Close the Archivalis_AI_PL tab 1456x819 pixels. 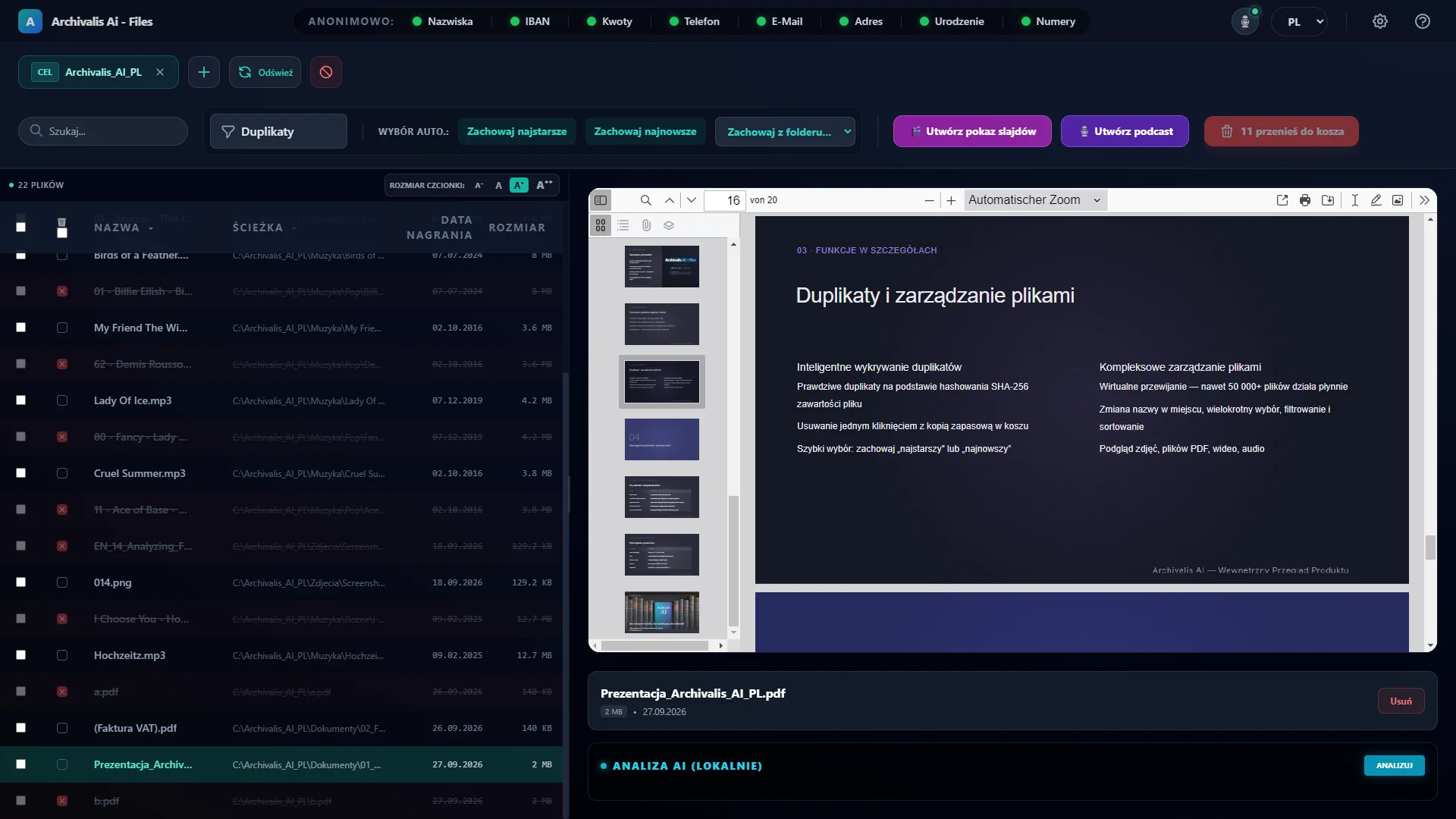pos(160,72)
